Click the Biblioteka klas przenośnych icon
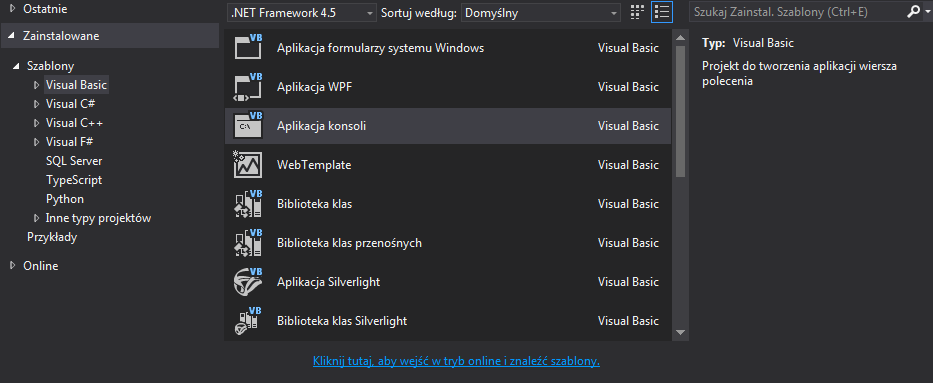Screen dimensions: 933x383 pos(248,243)
